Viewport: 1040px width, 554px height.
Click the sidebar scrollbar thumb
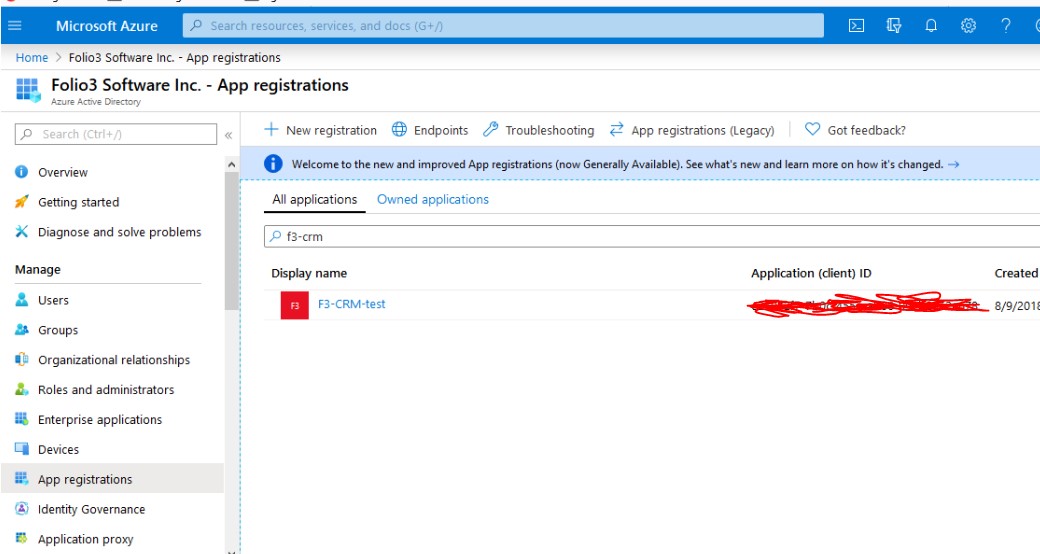click(x=231, y=240)
